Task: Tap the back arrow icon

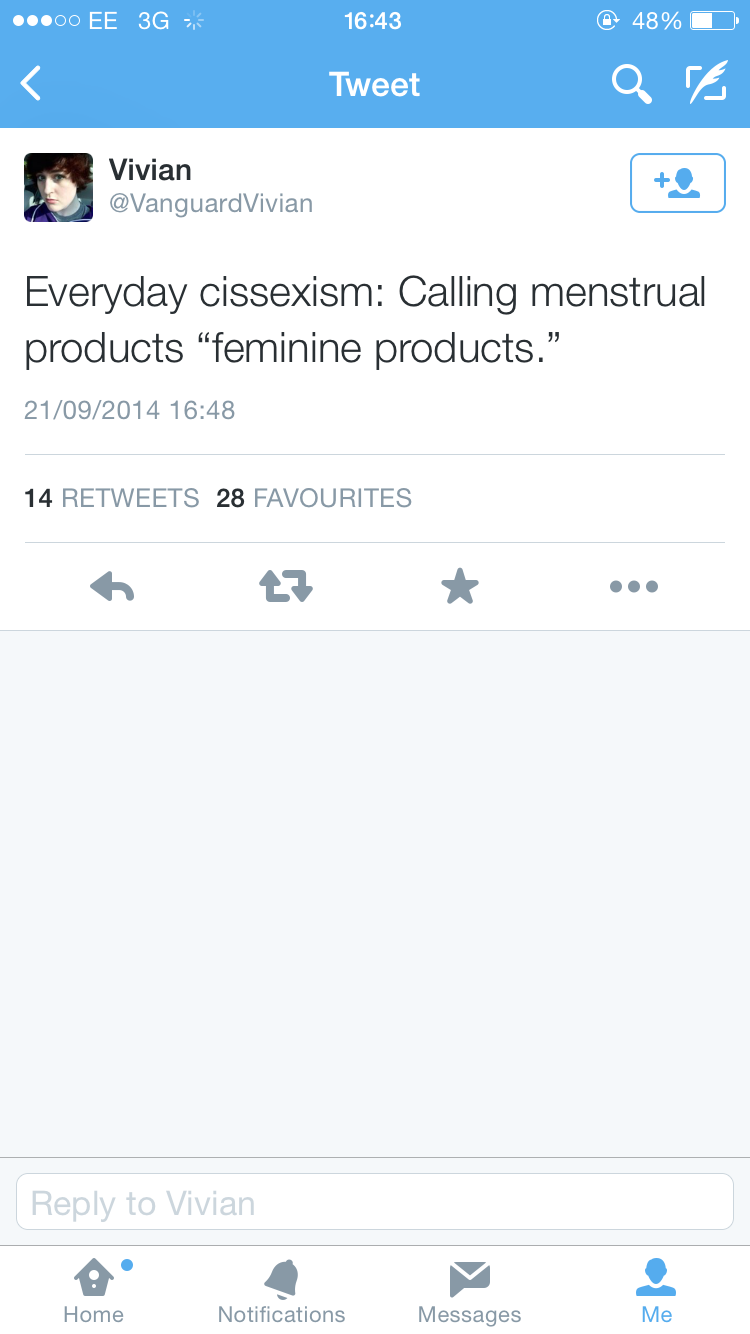Action: point(32,84)
